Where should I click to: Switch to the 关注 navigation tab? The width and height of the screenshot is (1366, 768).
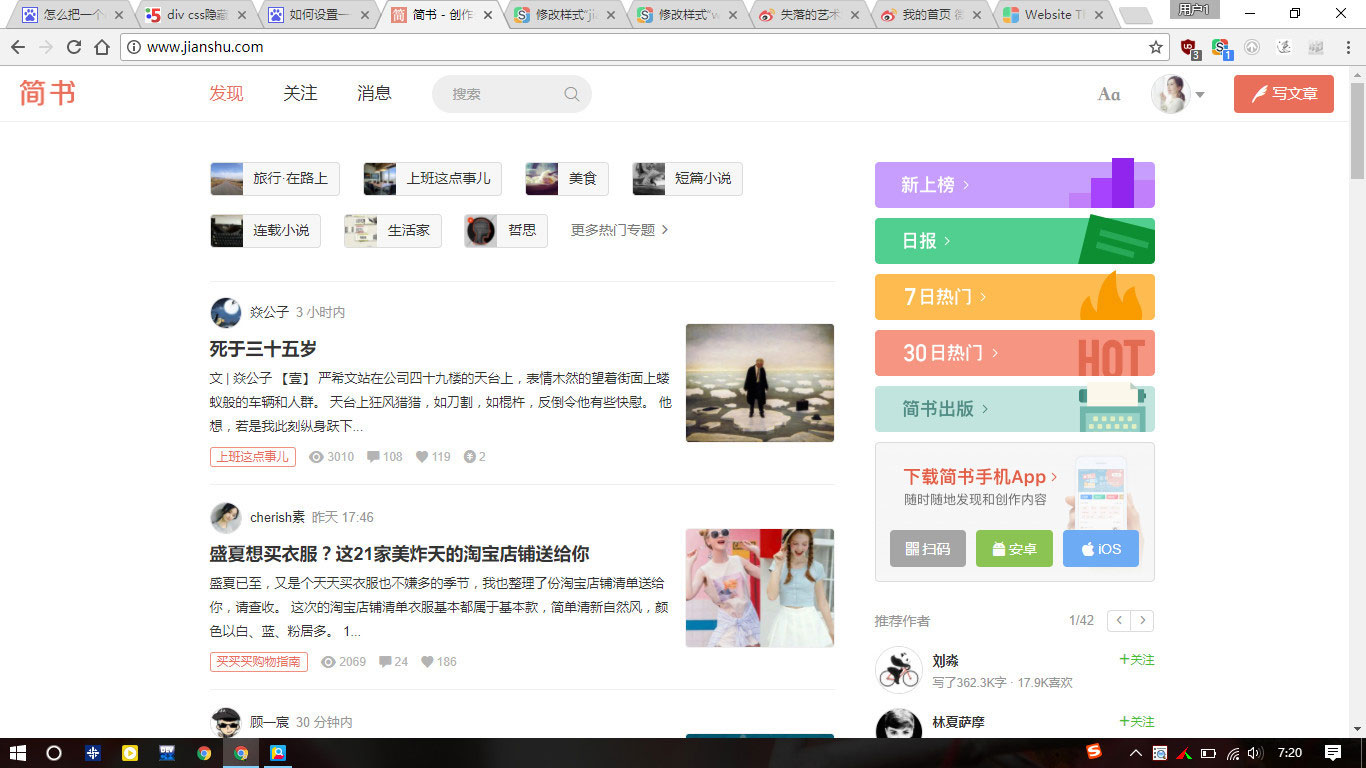tap(300, 93)
